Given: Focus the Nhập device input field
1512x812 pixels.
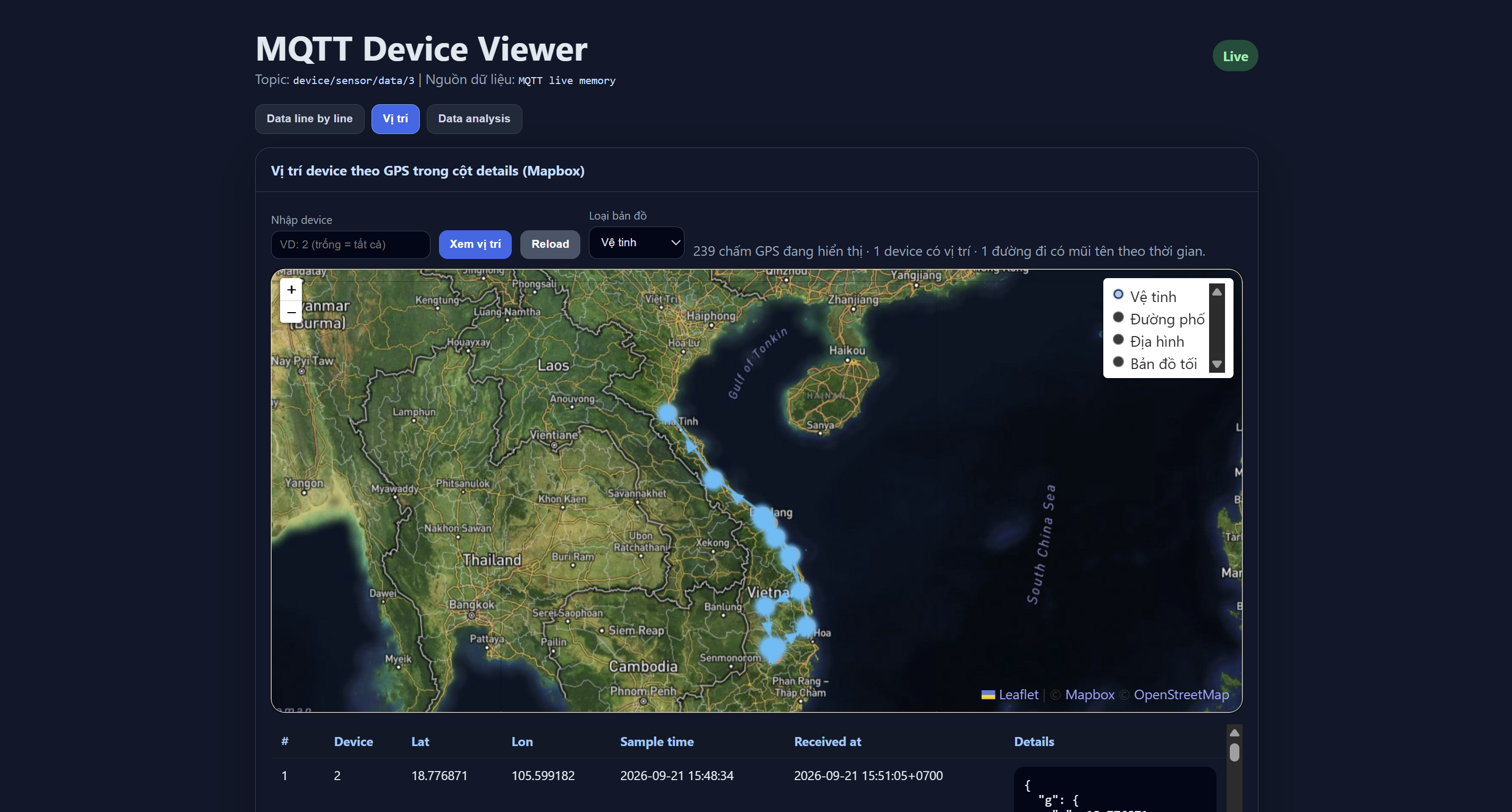Looking at the screenshot, I should click(350, 244).
